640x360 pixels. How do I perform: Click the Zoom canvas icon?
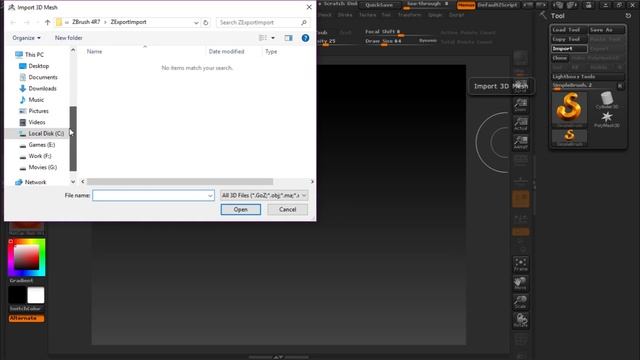(x=520, y=105)
